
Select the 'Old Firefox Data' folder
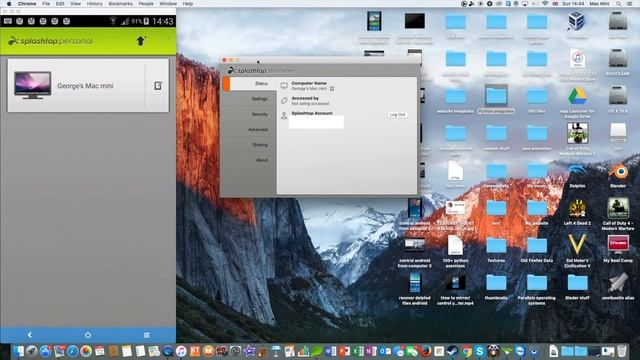click(536, 247)
